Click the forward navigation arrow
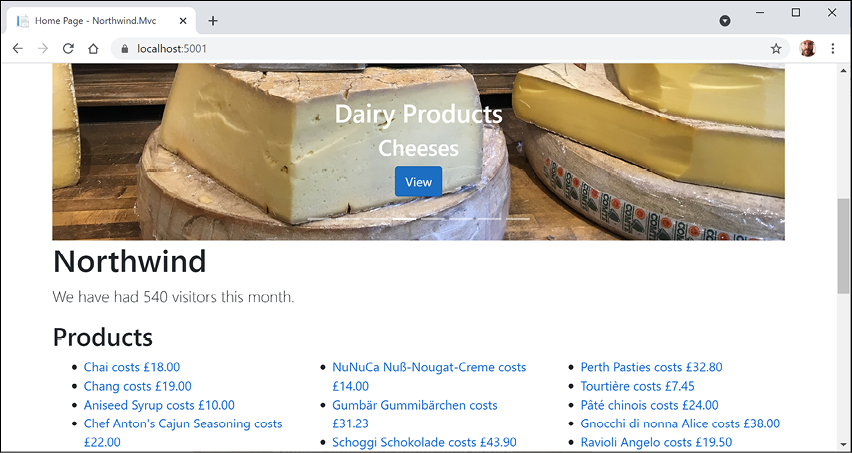Image resolution: width=852 pixels, height=453 pixels. (x=43, y=49)
